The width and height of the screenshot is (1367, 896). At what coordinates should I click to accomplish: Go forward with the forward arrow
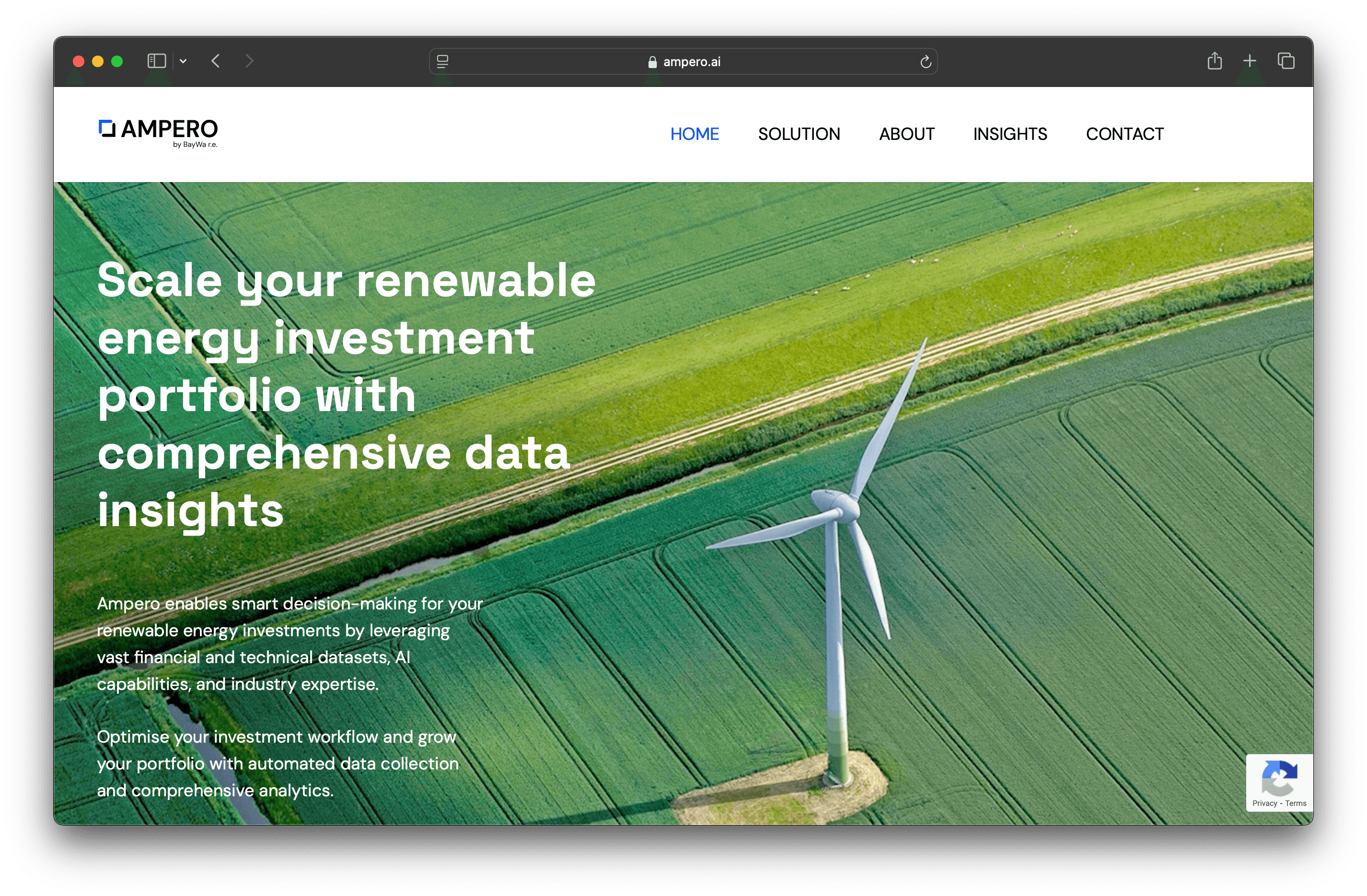click(249, 61)
